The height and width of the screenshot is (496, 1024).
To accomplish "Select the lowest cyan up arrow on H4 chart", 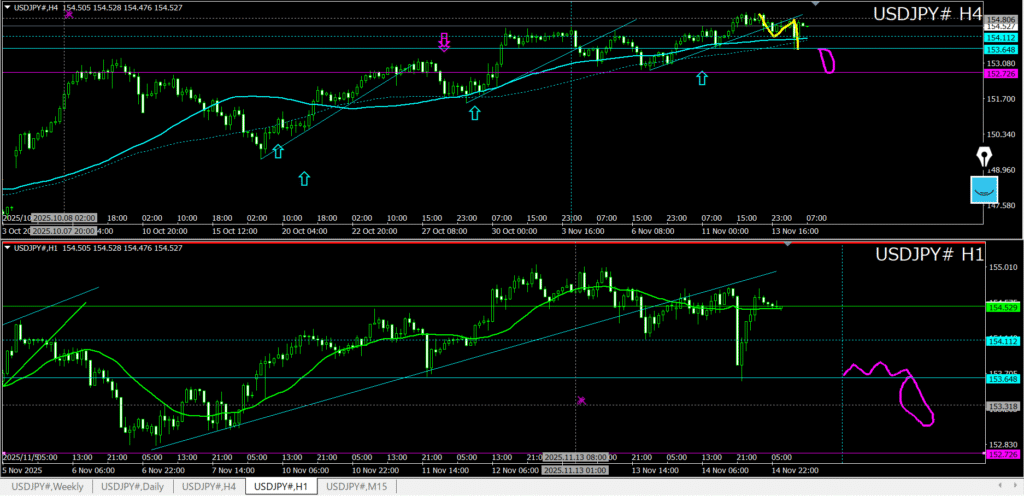I will pyautogui.click(x=304, y=178).
